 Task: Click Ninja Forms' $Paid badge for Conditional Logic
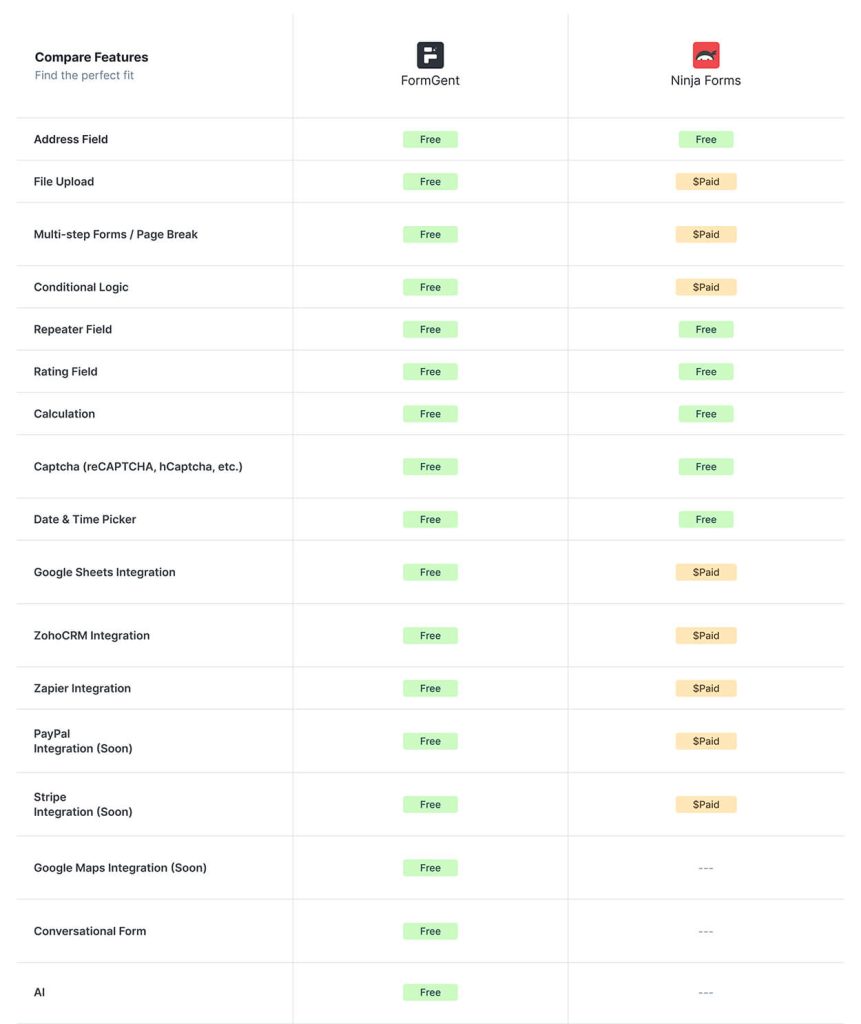point(706,287)
